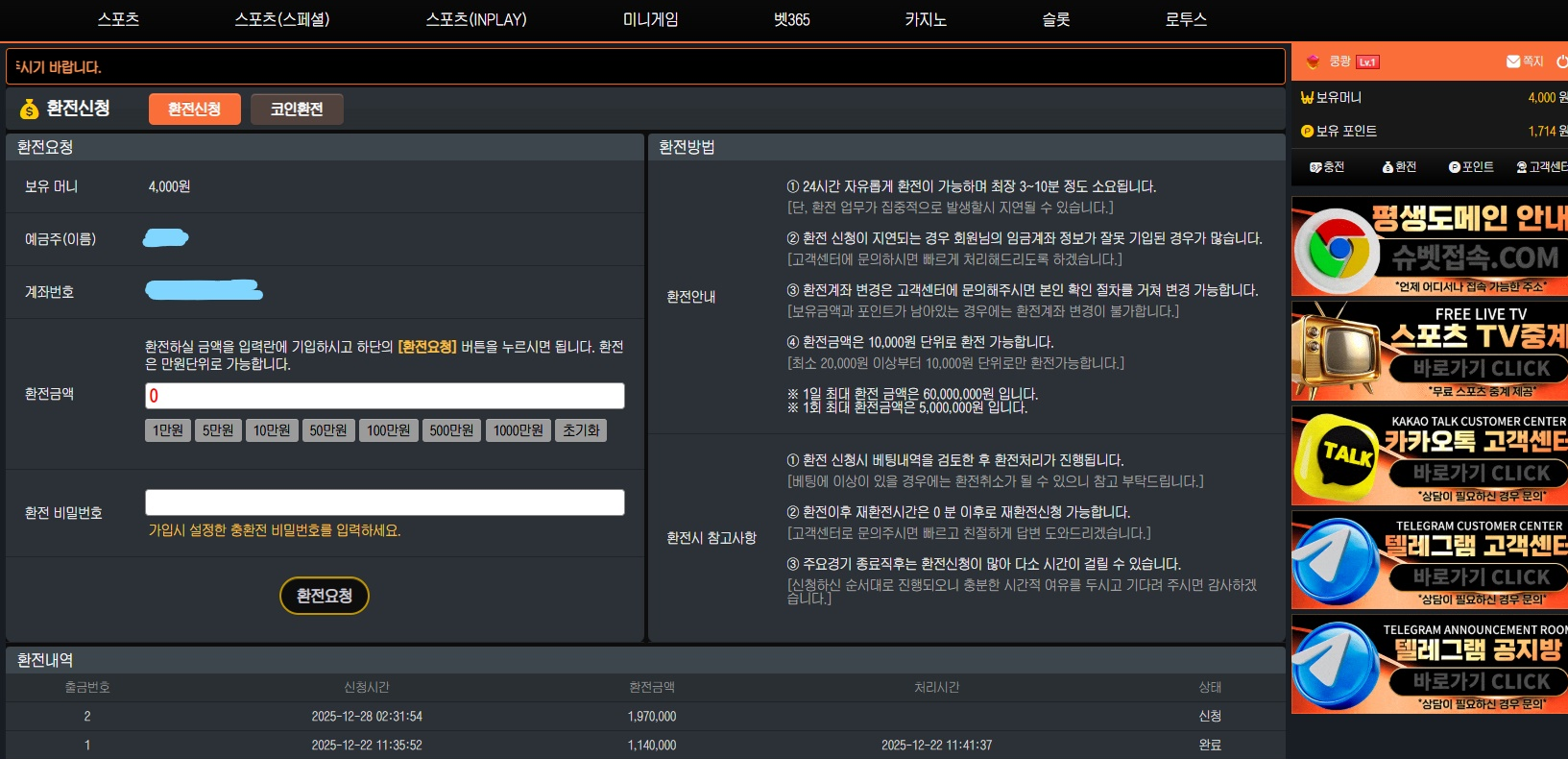
Task: Open the 텔레그램 고객센터 banner
Action: pyautogui.click(x=1430, y=561)
